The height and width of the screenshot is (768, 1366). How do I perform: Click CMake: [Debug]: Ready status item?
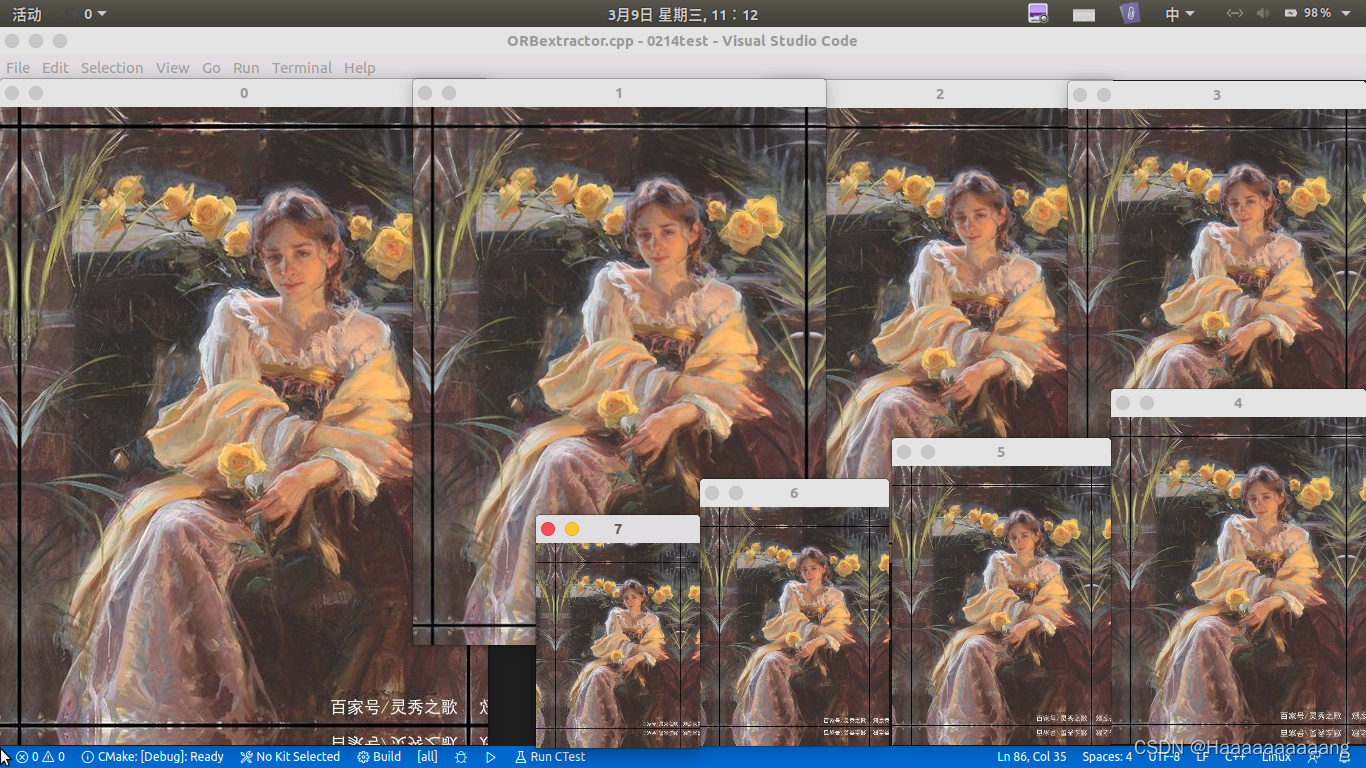(152, 757)
